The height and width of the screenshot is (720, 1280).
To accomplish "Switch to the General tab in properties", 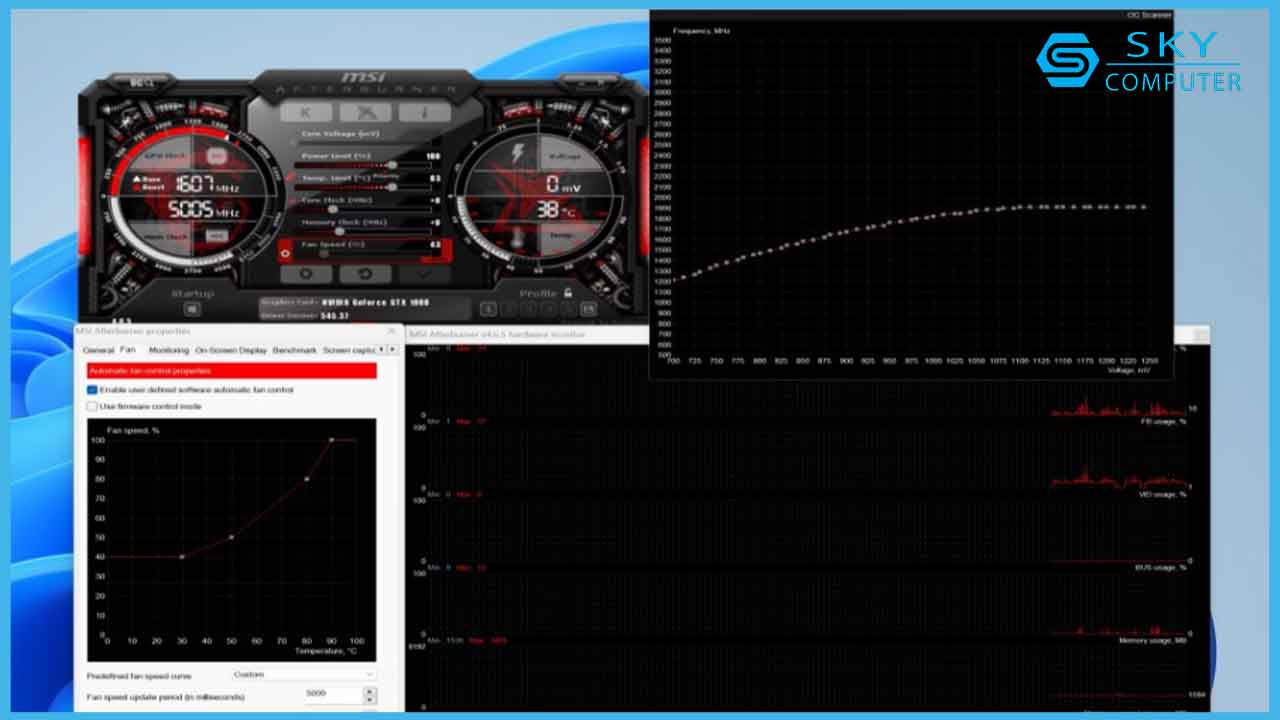I will click(x=99, y=350).
